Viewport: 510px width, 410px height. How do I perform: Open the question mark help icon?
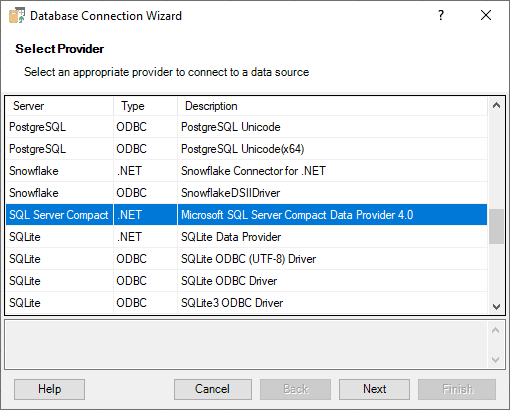pyautogui.click(x=441, y=15)
